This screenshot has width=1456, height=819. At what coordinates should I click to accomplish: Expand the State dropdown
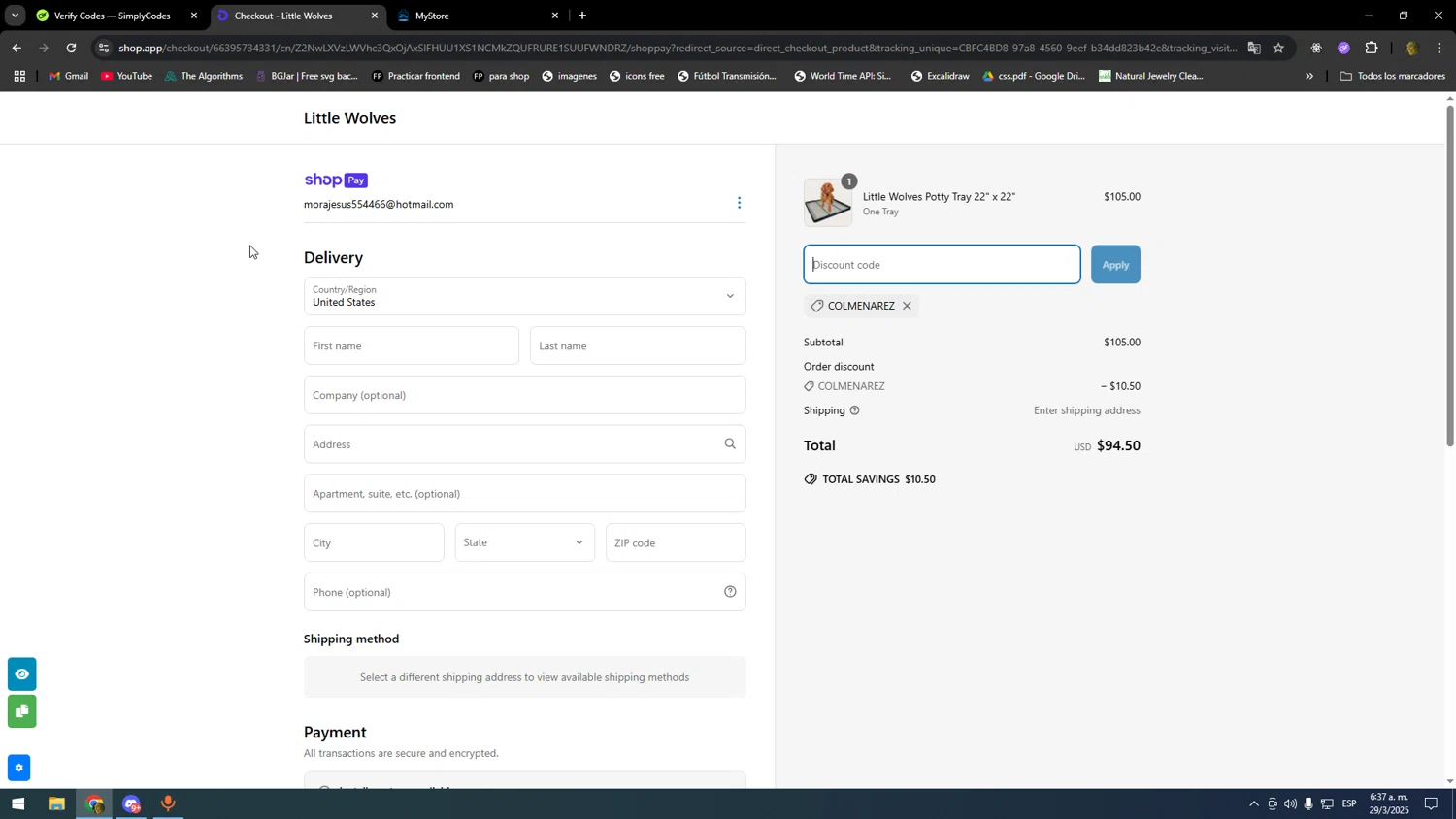point(524,542)
